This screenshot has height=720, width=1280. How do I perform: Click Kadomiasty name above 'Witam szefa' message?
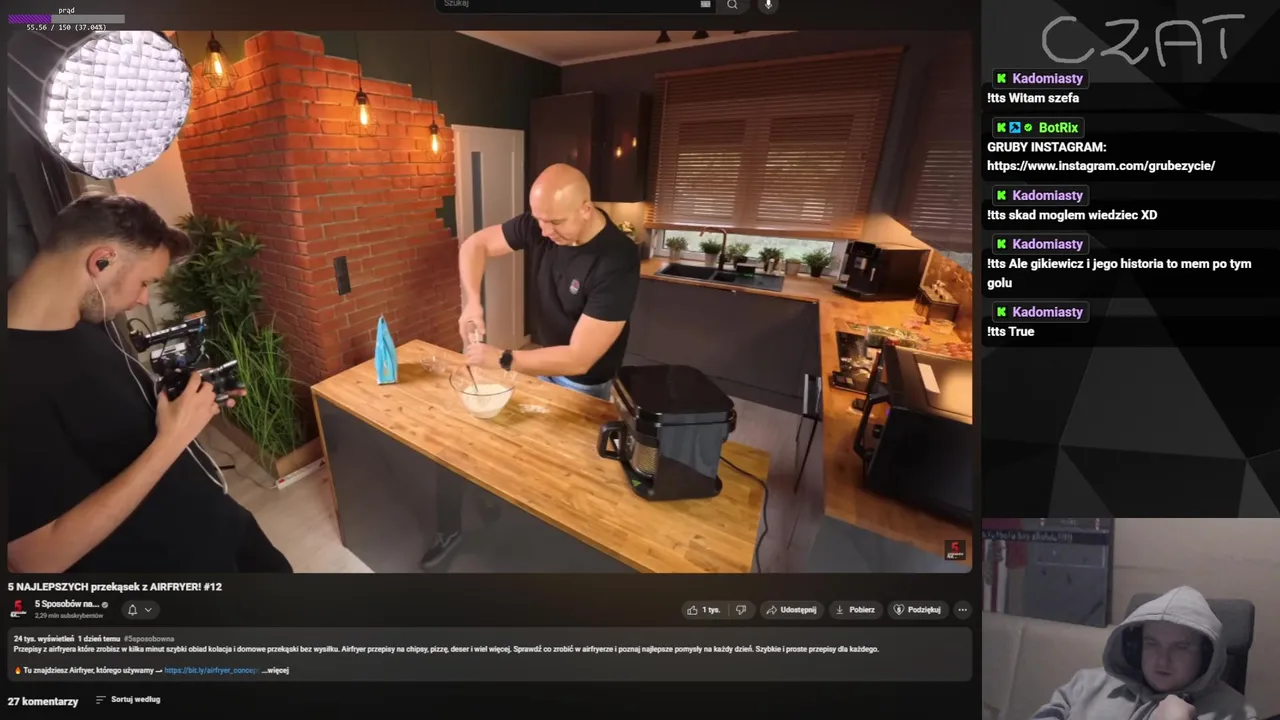1047,78
